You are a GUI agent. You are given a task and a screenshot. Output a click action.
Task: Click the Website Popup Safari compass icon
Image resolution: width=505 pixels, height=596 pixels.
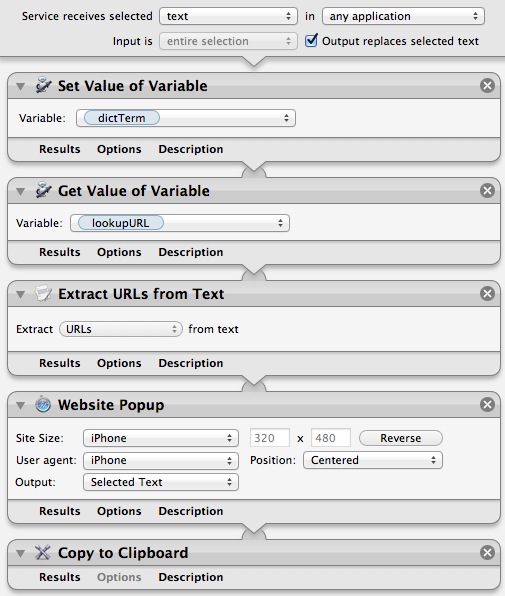[43, 404]
